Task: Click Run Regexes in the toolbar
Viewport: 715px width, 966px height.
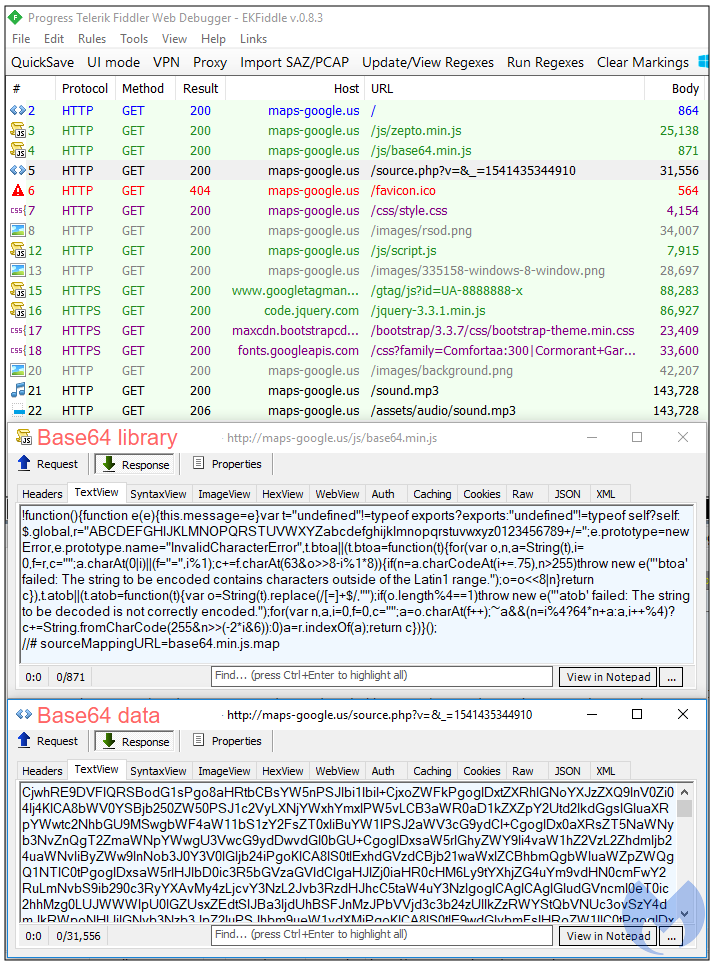Action: [x=545, y=62]
